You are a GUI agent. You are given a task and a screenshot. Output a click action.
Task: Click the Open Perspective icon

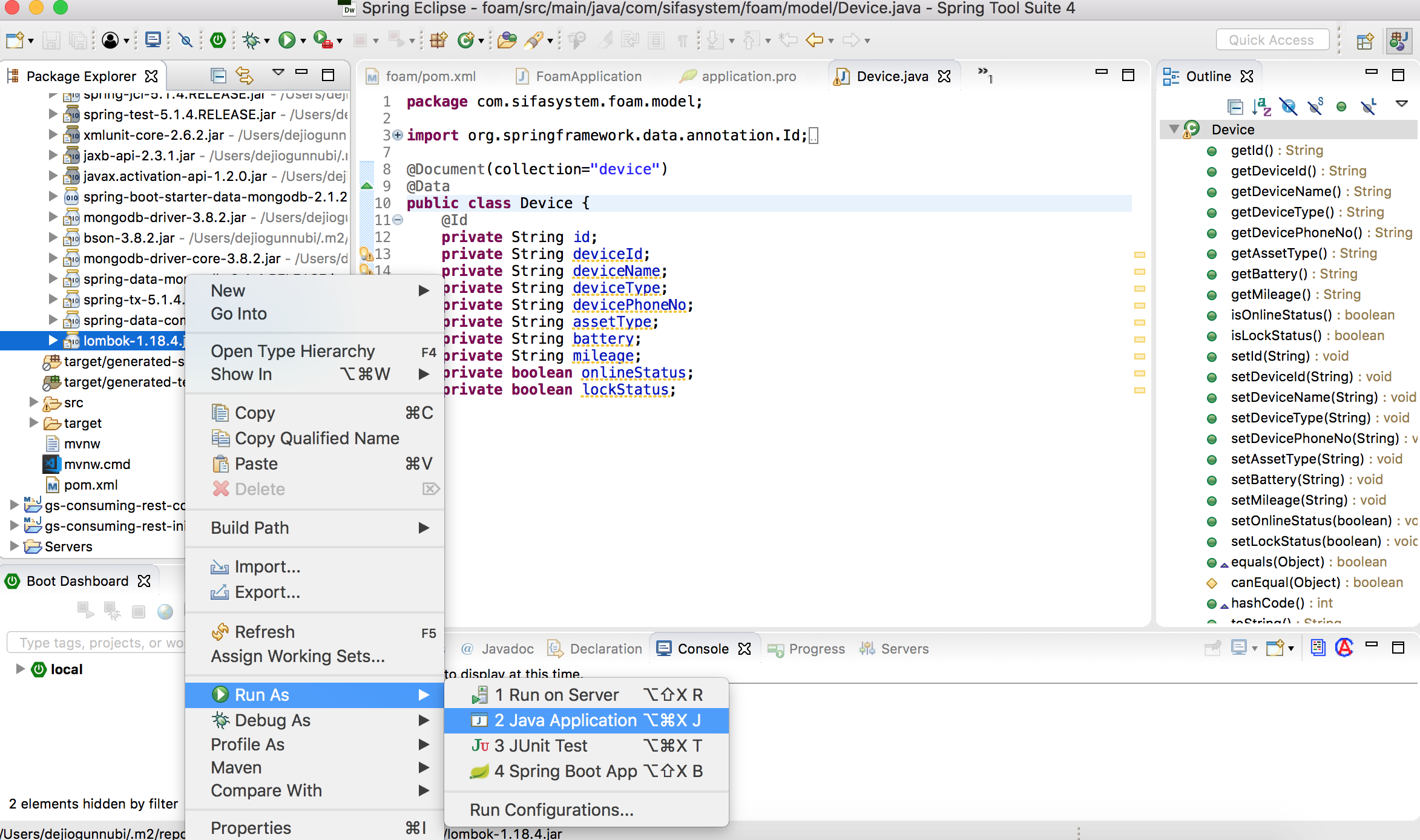coord(1365,41)
